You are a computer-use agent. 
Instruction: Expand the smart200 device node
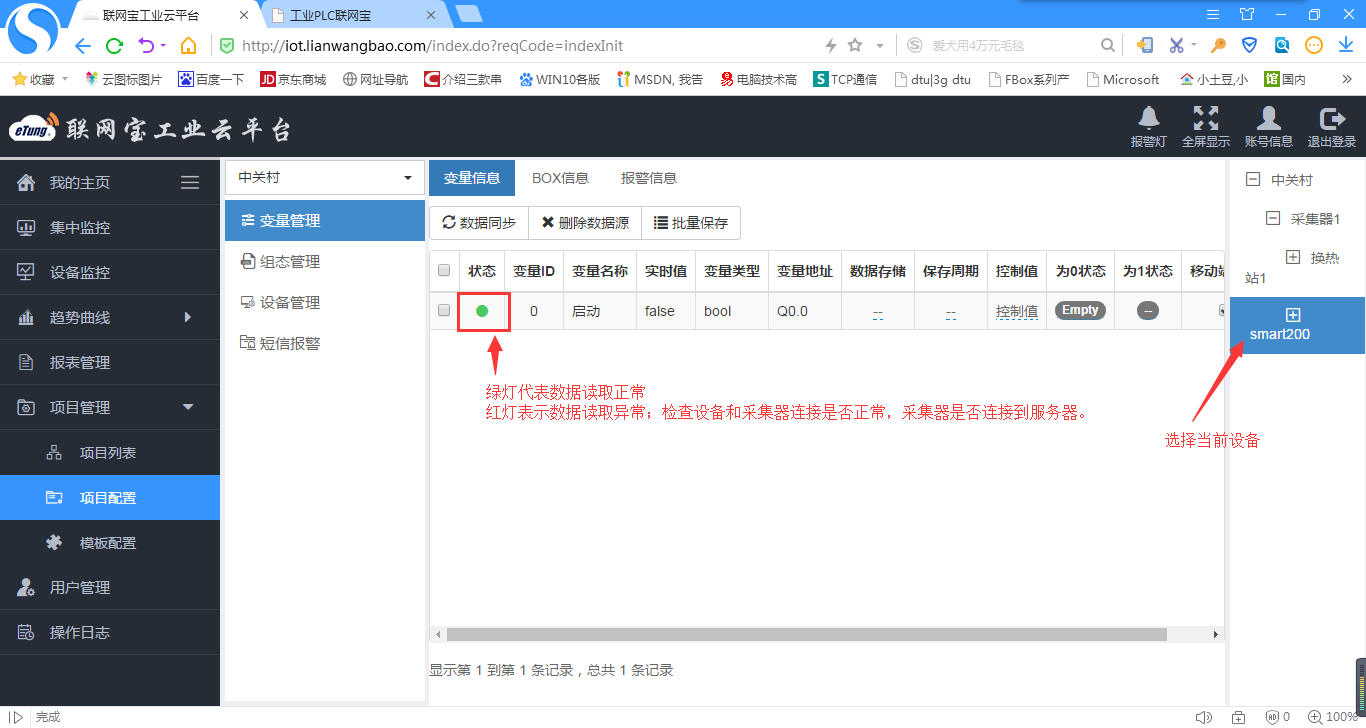(1292, 315)
